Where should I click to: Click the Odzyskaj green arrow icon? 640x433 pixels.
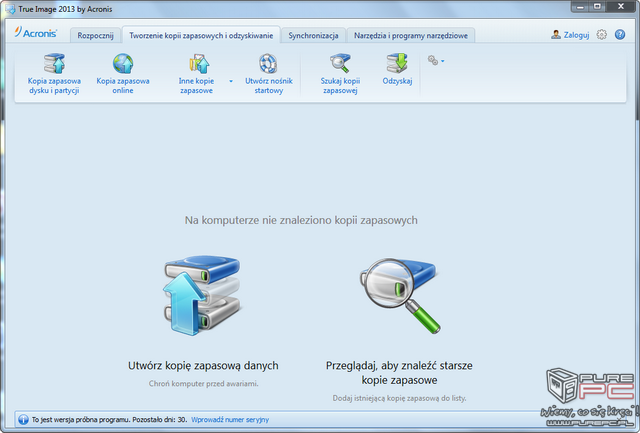click(x=397, y=63)
